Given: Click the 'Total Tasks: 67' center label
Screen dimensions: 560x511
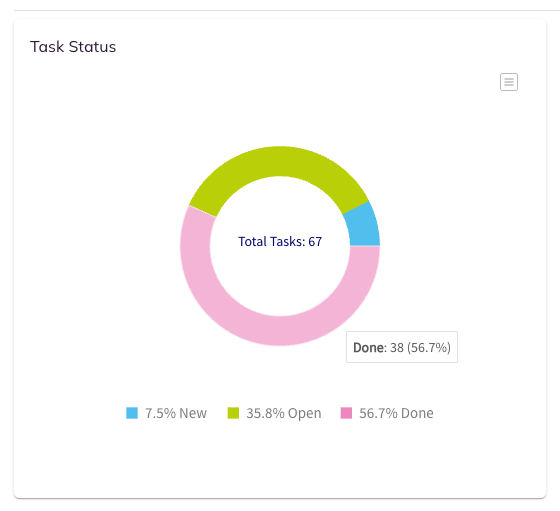Looking at the screenshot, I should point(280,242).
